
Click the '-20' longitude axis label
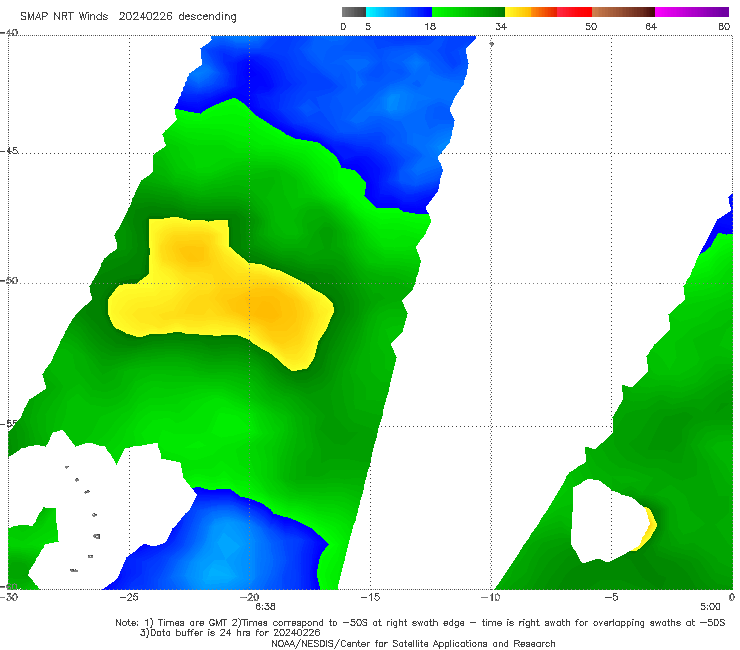pos(249,597)
